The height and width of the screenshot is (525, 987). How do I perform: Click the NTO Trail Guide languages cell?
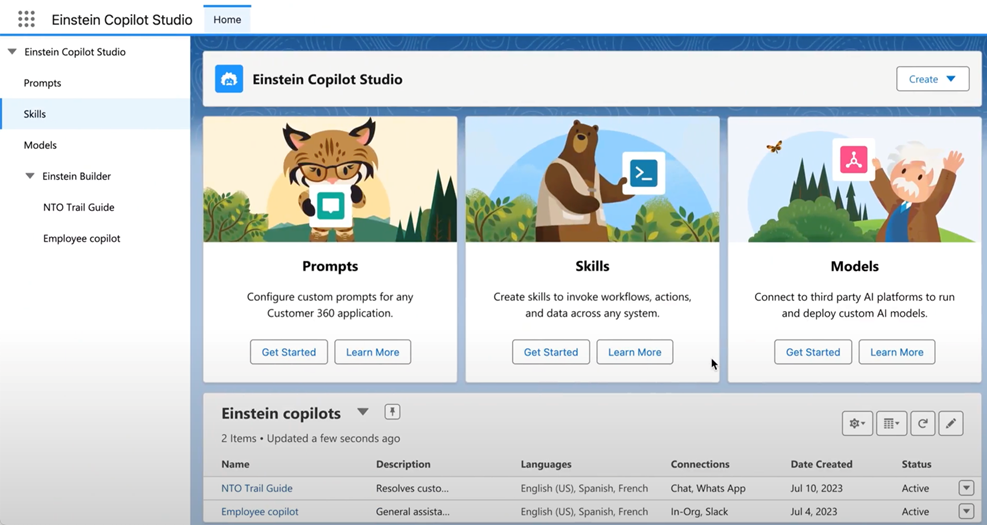click(584, 488)
